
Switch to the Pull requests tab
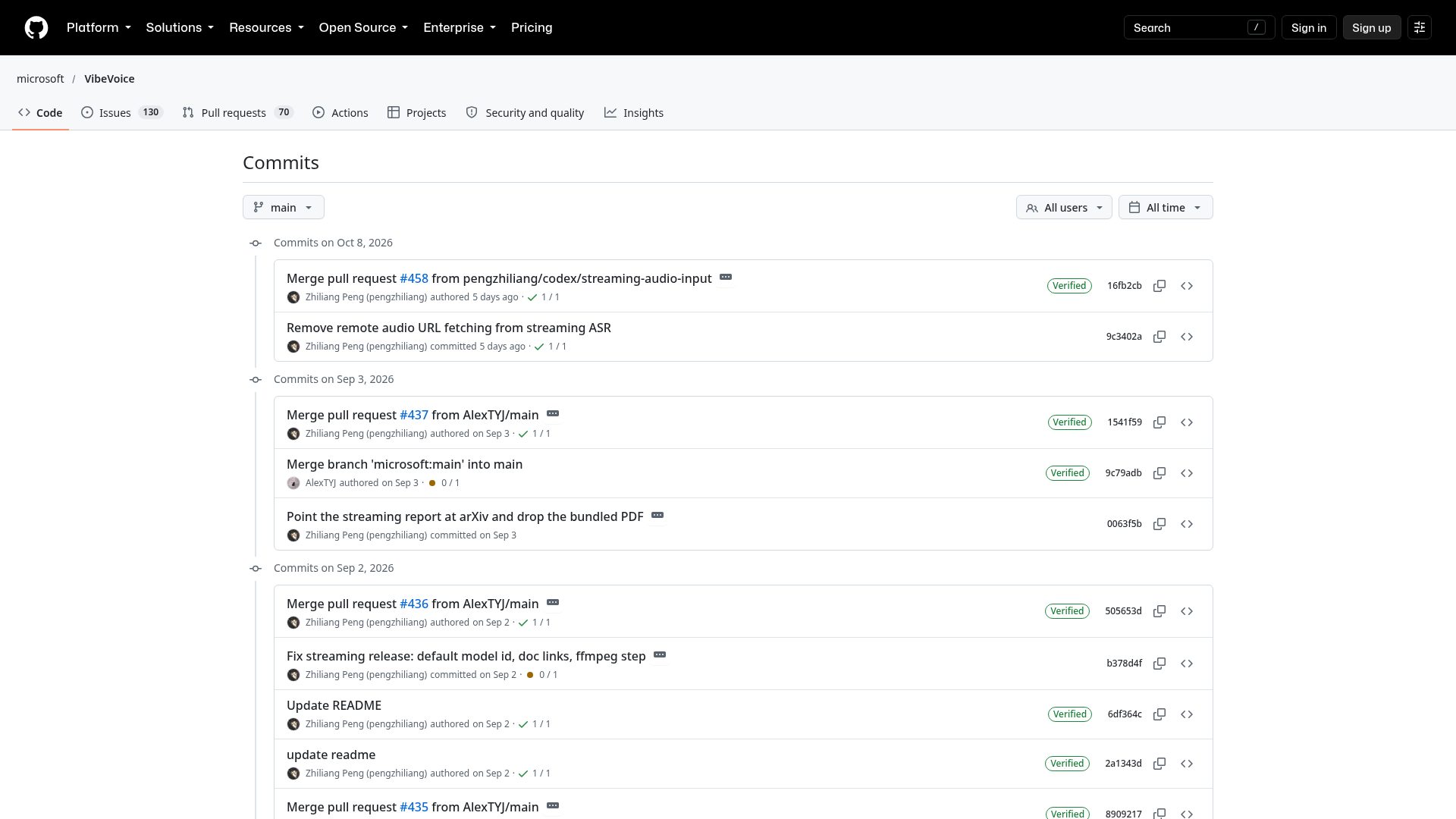pos(238,113)
